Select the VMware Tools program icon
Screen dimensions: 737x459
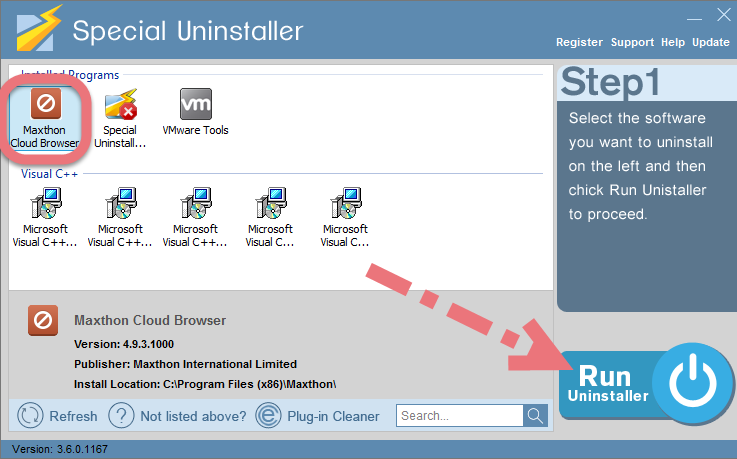196,104
